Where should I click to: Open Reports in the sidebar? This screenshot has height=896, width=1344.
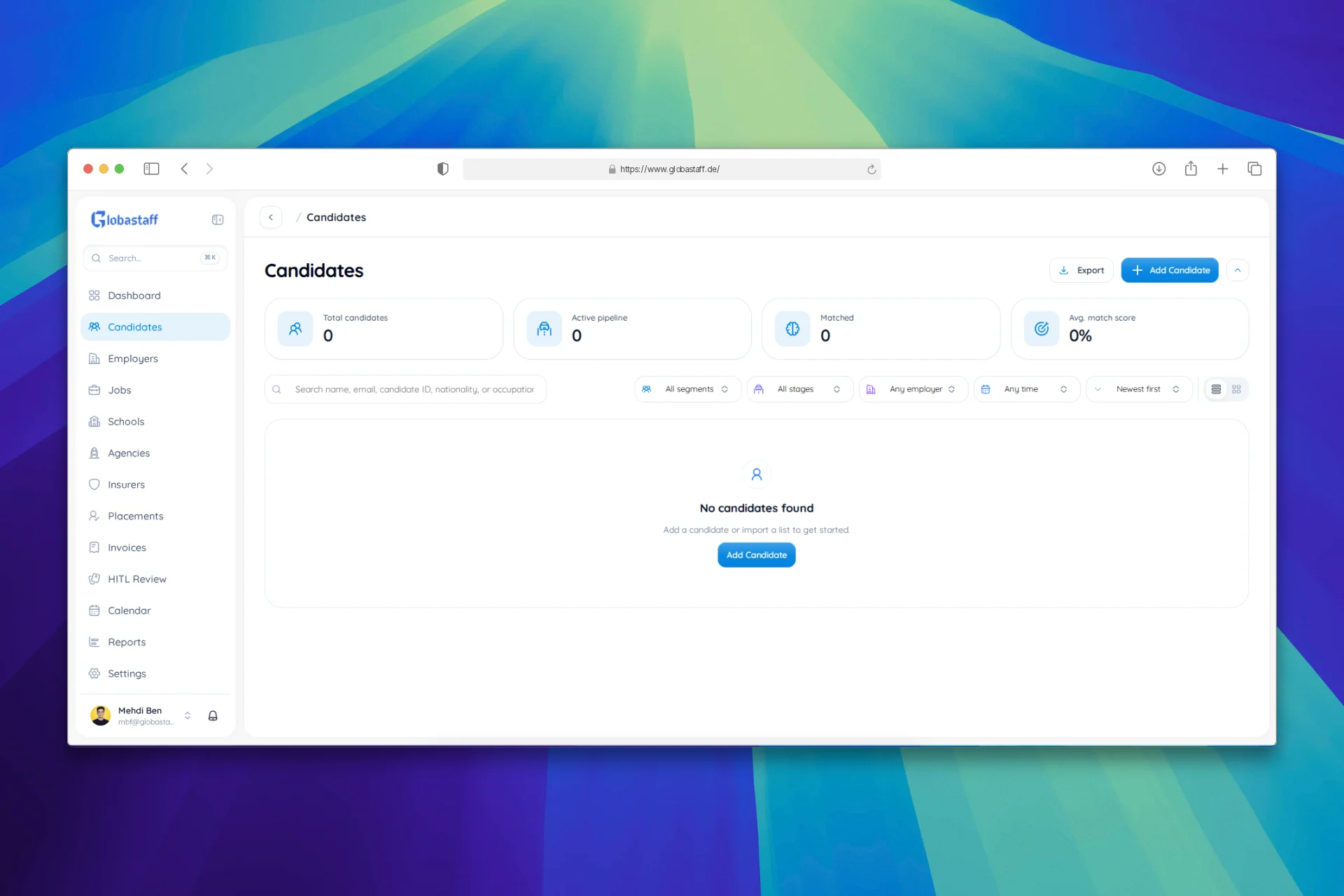click(x=155, y=642)
